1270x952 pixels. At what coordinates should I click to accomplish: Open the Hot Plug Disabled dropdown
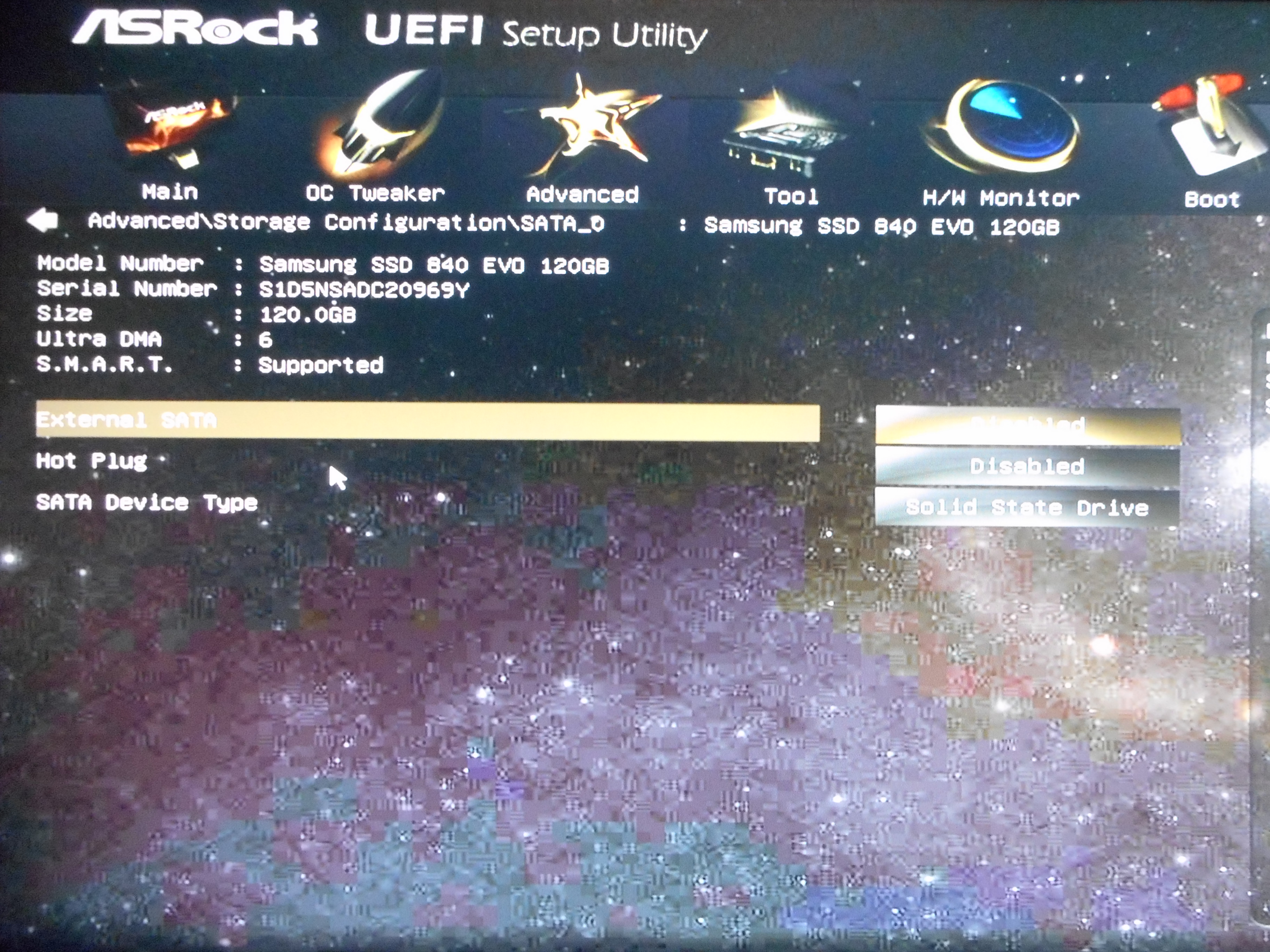point(1028,466)
